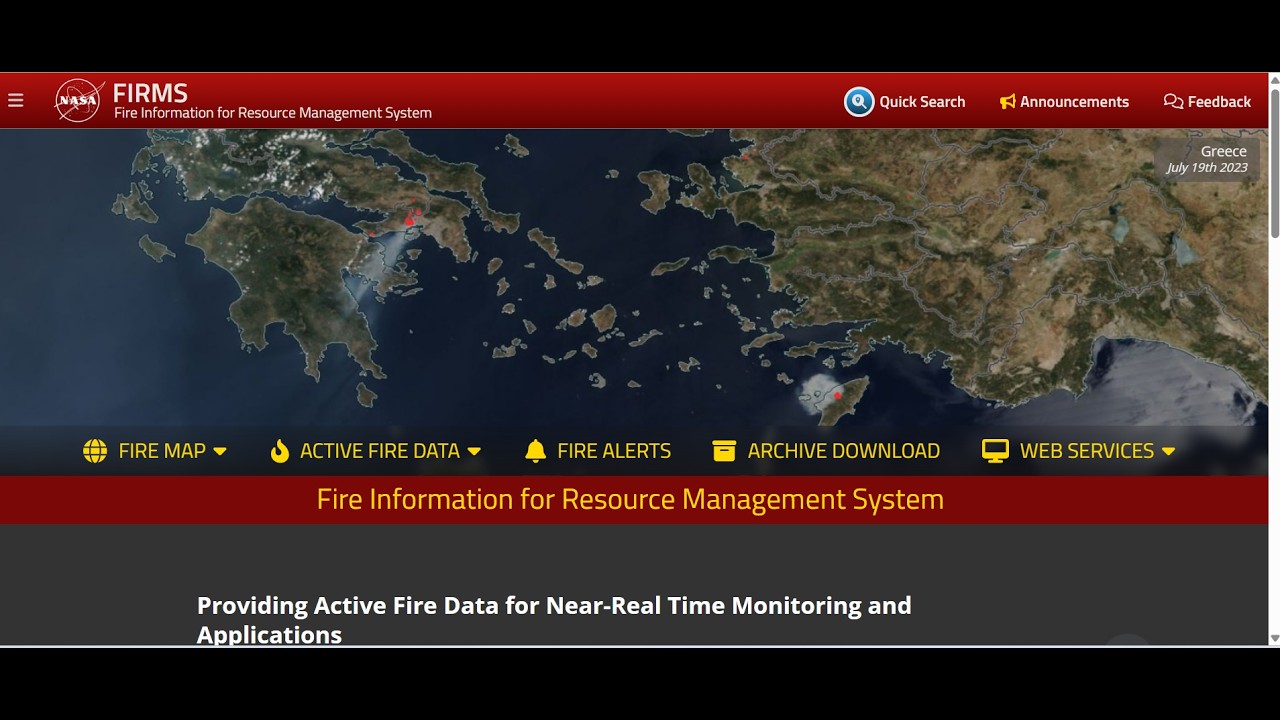
Task: Click the Providing Active Fire Data heading
Action: click(554, 620)
